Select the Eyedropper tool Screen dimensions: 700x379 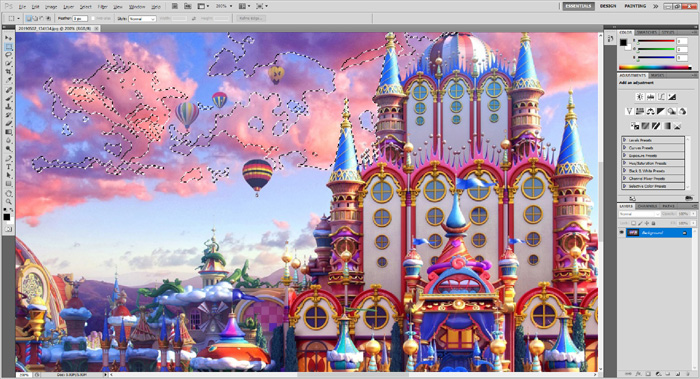click(8, 80)
